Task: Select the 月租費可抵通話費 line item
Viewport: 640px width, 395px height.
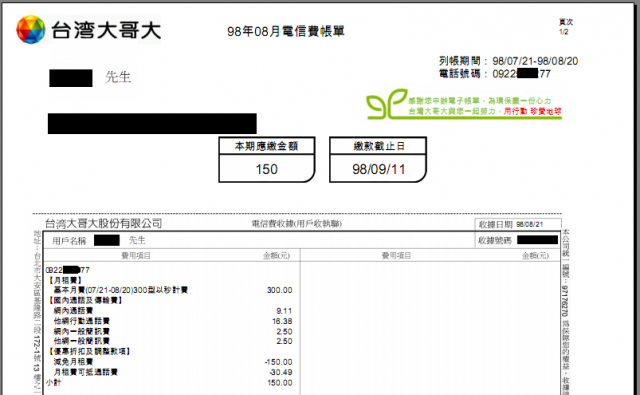Action: (x=85, y=372)
